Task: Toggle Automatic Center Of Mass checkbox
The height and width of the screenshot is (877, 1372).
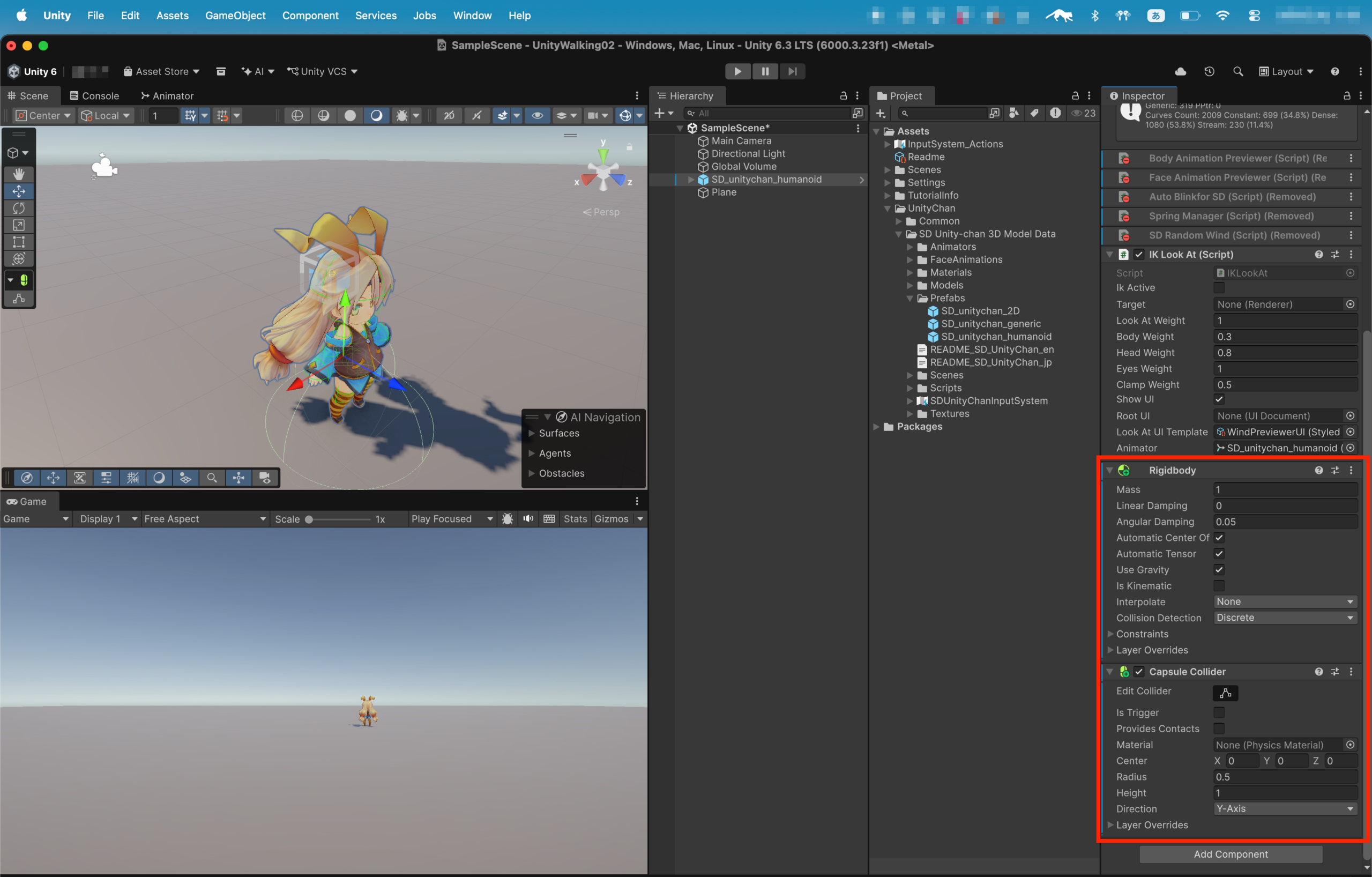Action: (1219, 538)
